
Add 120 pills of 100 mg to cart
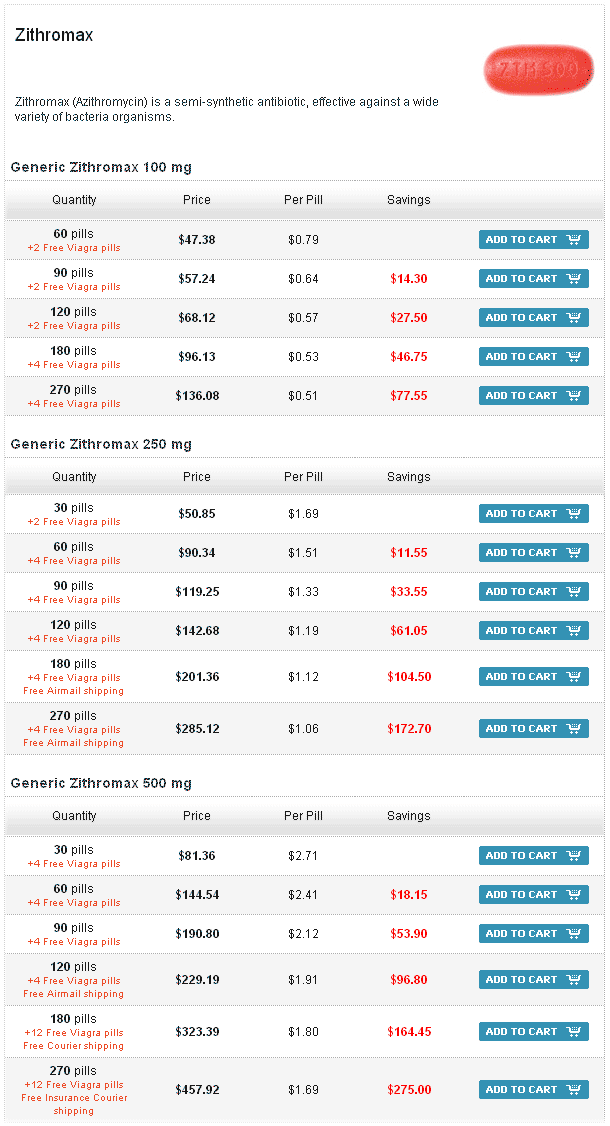[x=533, y=318]
